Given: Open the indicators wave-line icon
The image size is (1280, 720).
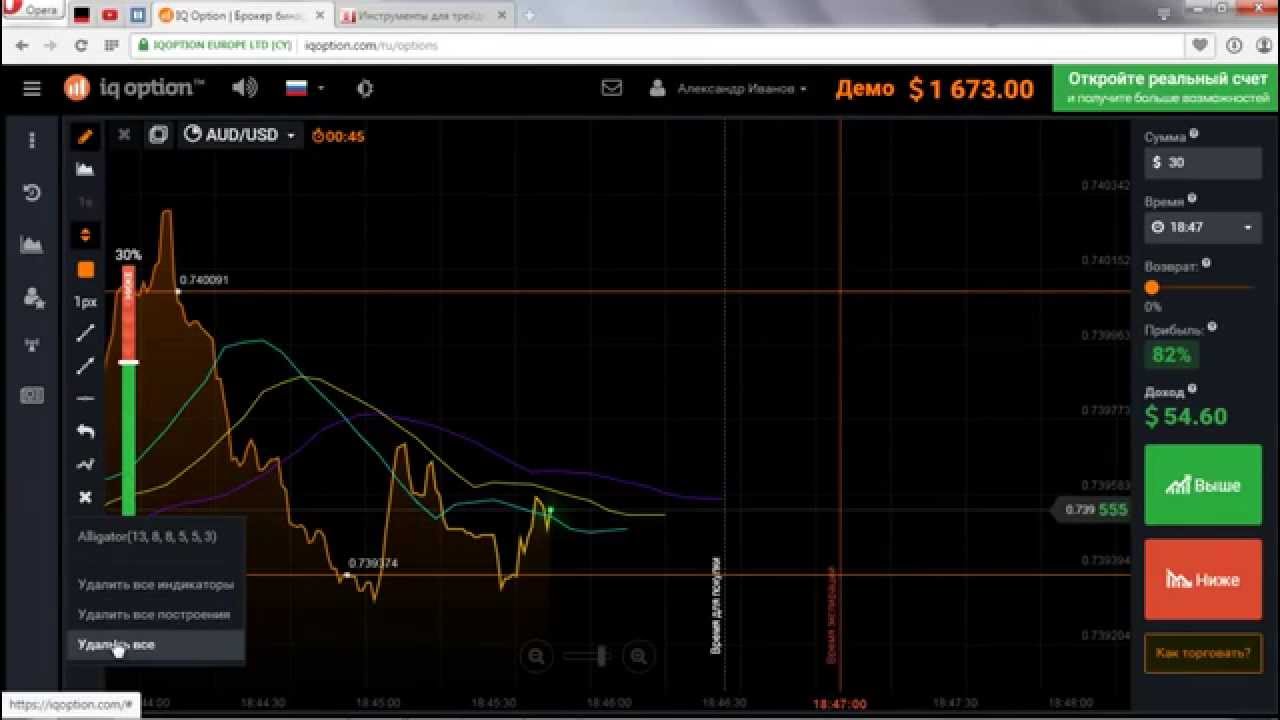Looking at the screenshot, I should 86,464.
